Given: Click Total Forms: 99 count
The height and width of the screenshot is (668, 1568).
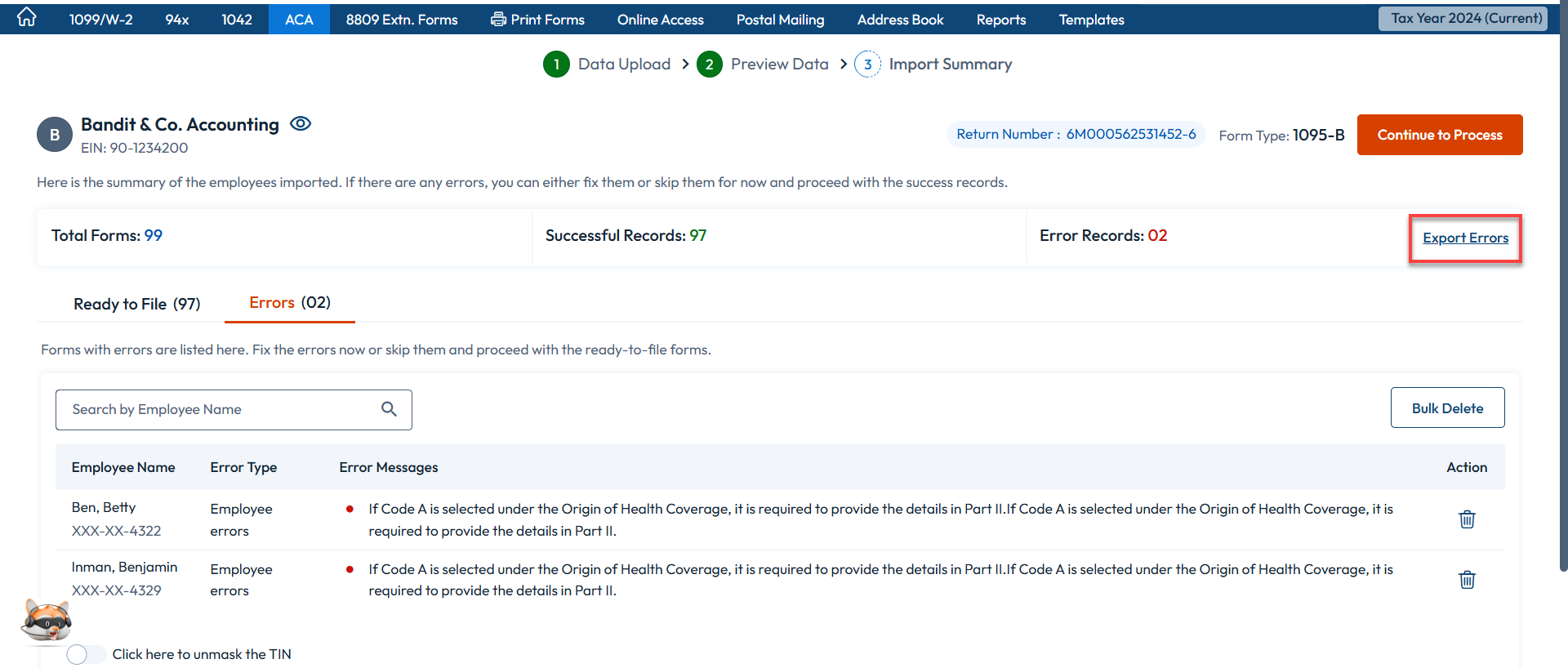Looking at the screenshot, I should (107, 235).
